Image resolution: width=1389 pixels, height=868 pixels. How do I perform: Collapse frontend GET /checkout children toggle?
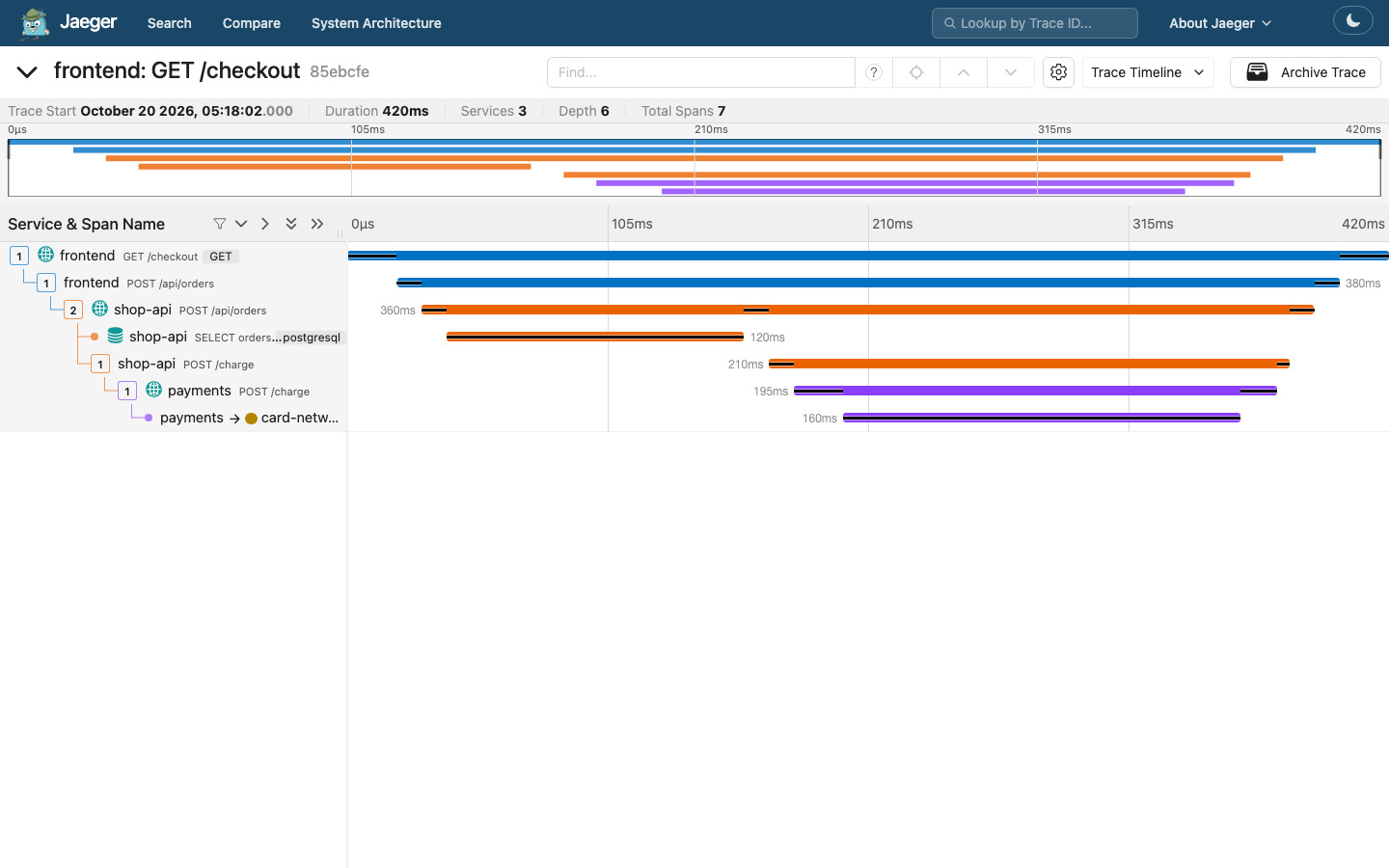coord(19,256)
